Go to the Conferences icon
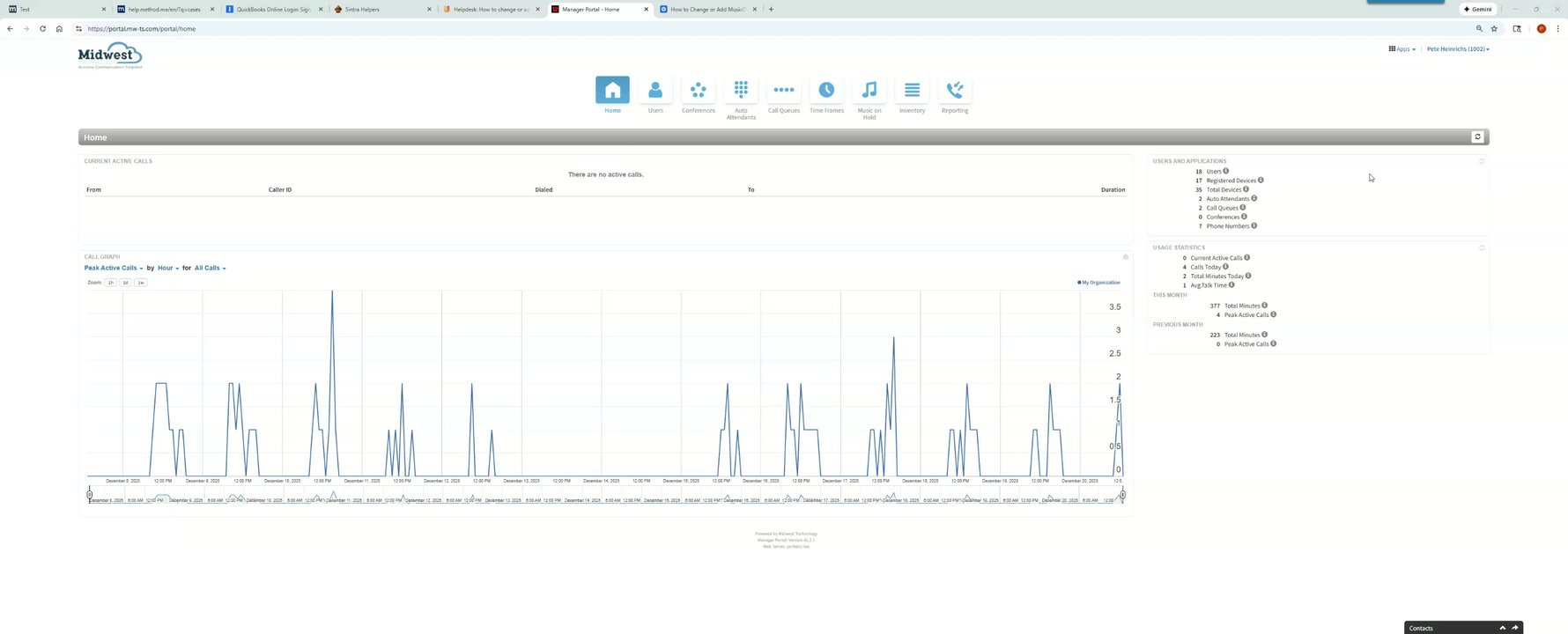Viewport: 1568px width, 634px height. 699,91
